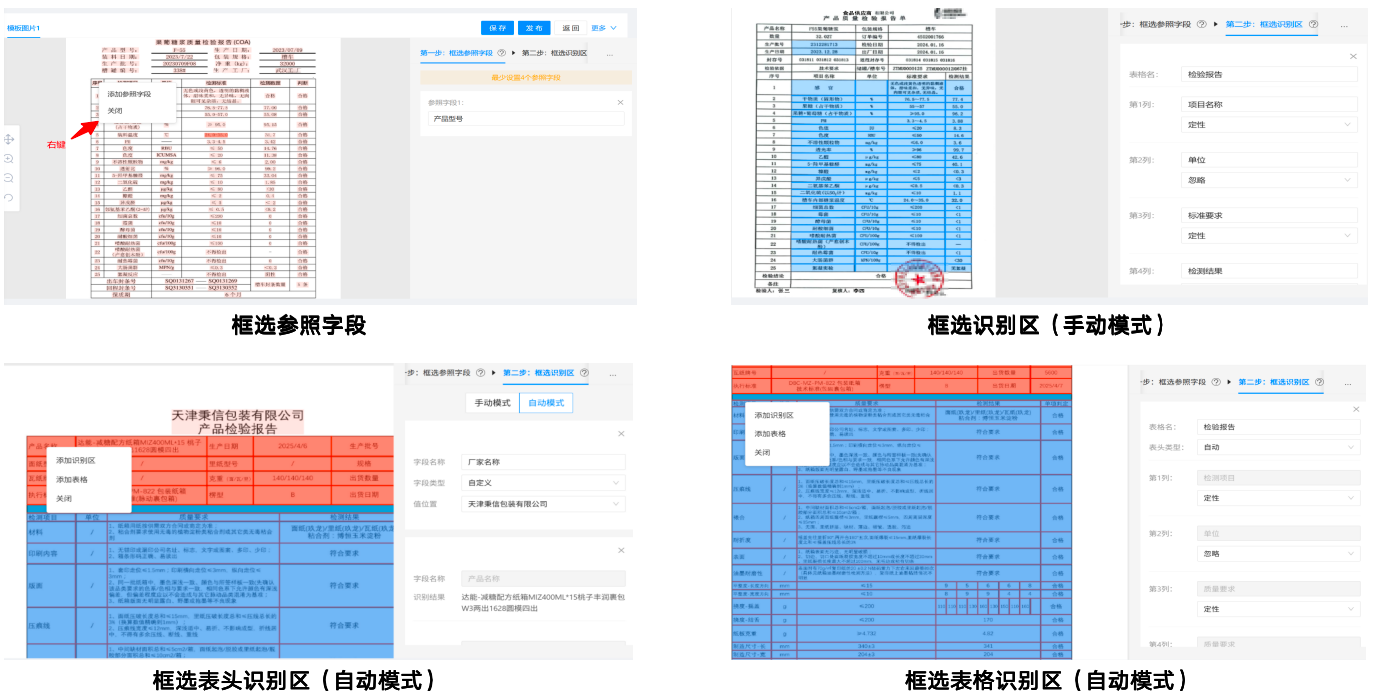Open the 模板图片1 tab
The width and height of the screenshot is (1374, 697).
click(23, 28)
